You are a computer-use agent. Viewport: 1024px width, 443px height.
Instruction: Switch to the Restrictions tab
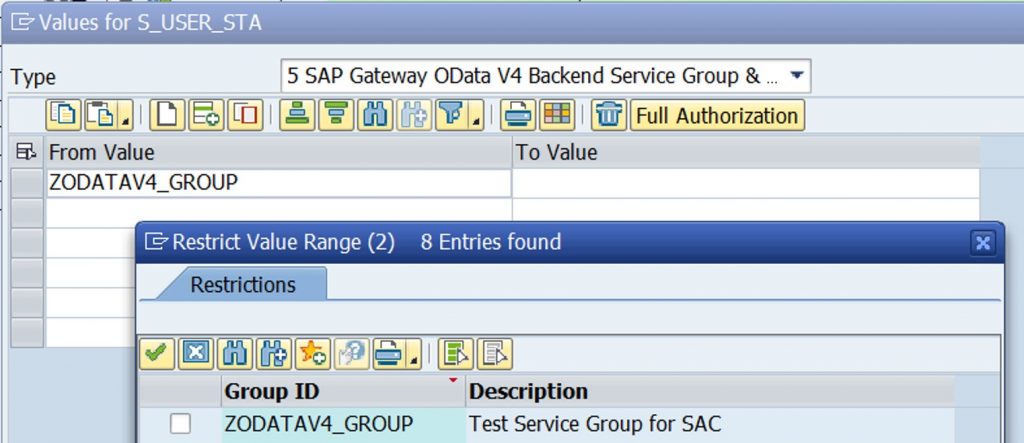point(243,284)
